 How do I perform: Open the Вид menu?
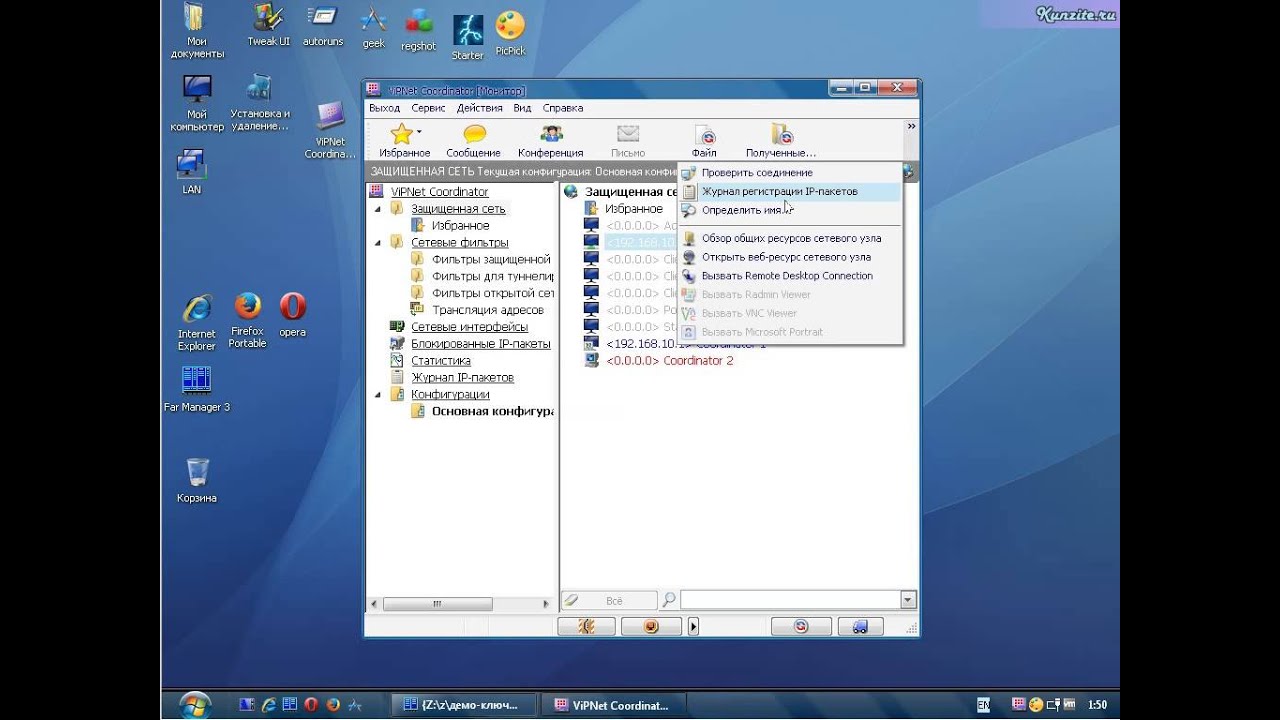point(522,108)
